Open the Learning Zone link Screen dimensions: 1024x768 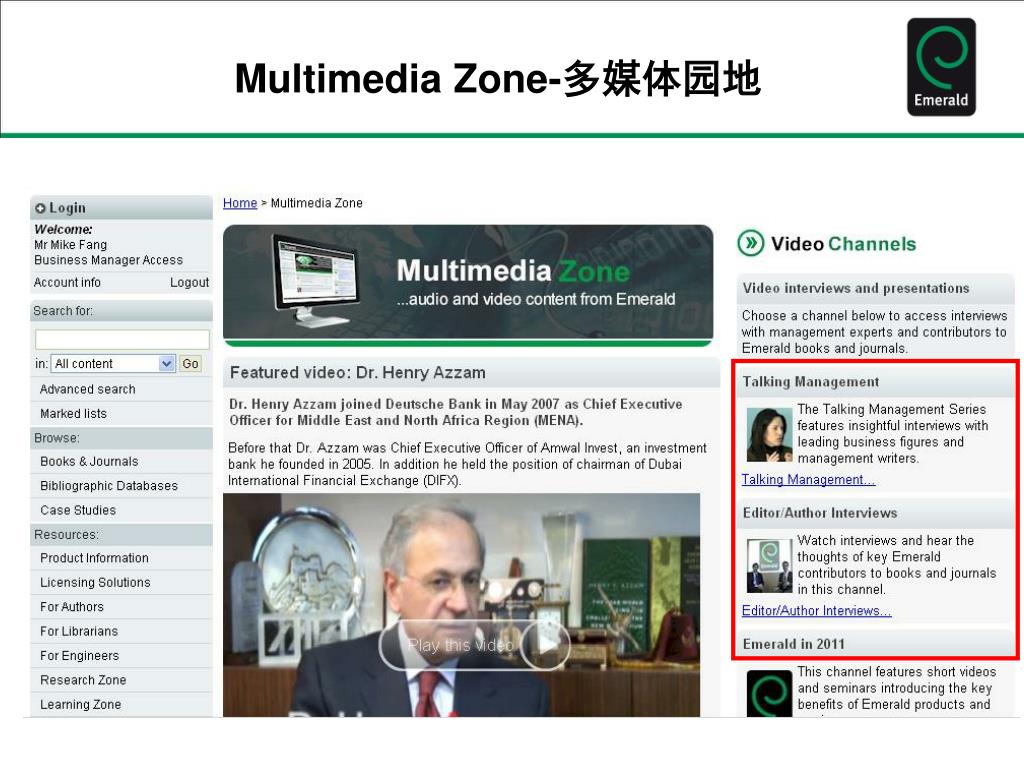click(80, 705)
